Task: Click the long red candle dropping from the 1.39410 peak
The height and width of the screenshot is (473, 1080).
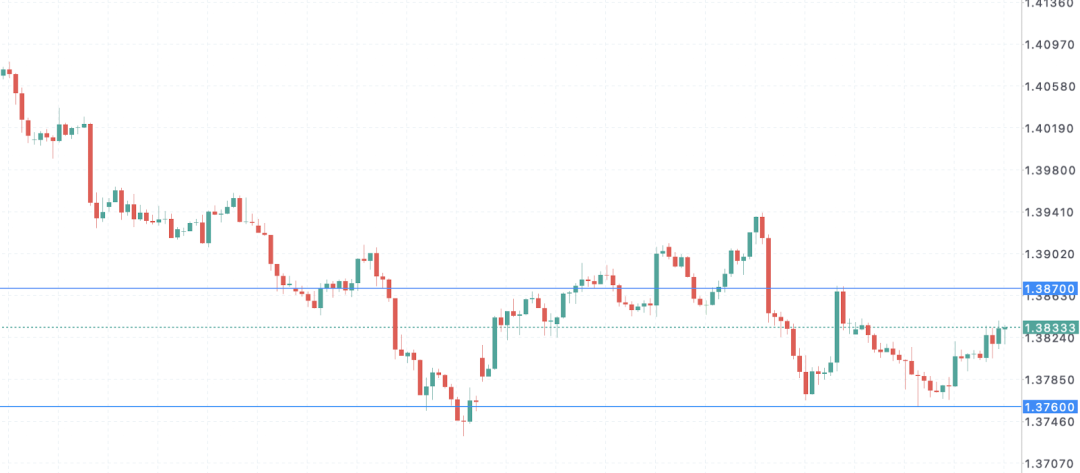Action: [768, 275]
